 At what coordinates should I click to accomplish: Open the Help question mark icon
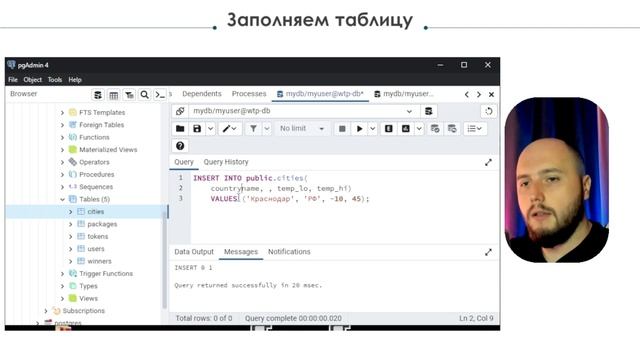(x=180, y=146)
